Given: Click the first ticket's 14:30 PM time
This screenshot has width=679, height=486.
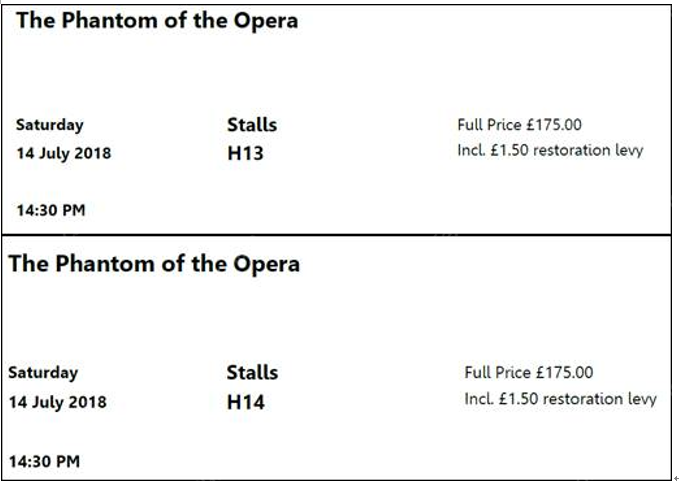Looking at the screenshot, I should coord(51,211).
